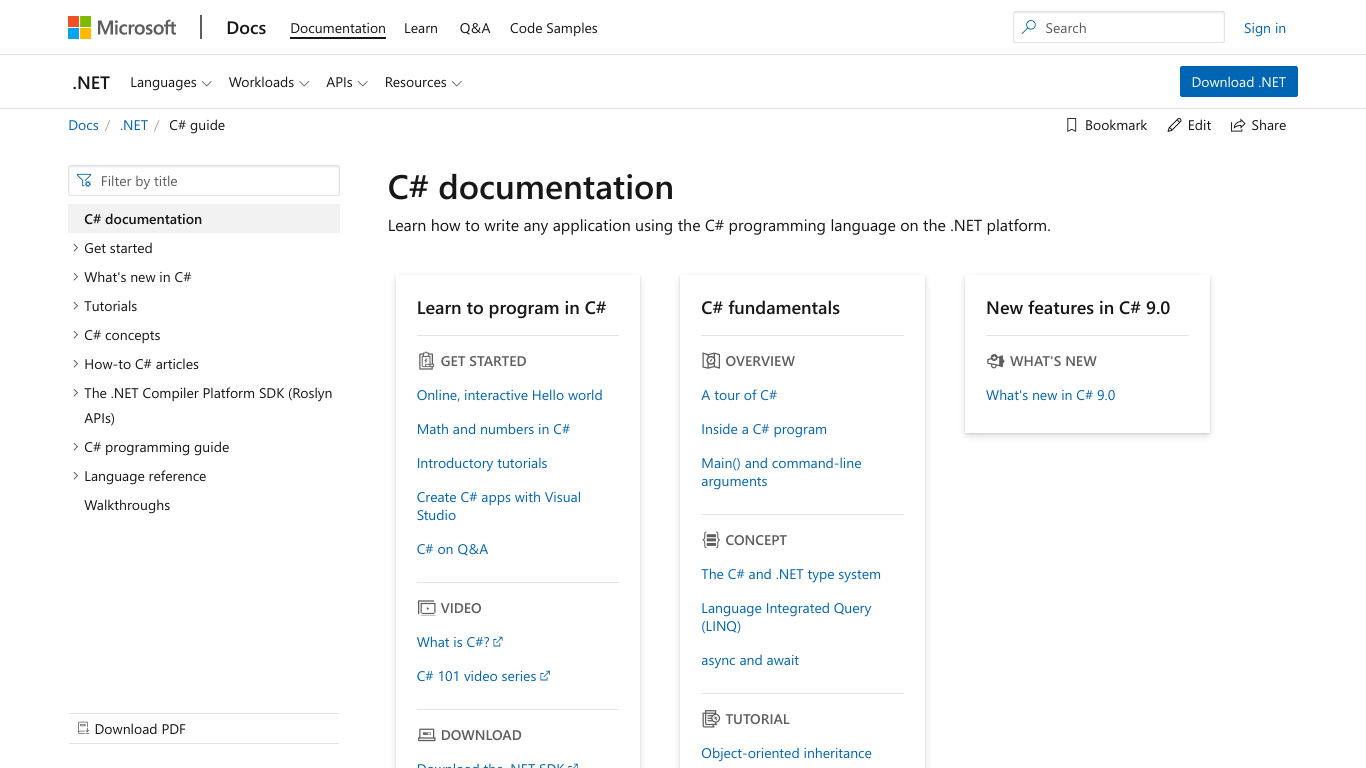Expand the How-to C# articles node
1366x768 pixels.
click(76, 364)
